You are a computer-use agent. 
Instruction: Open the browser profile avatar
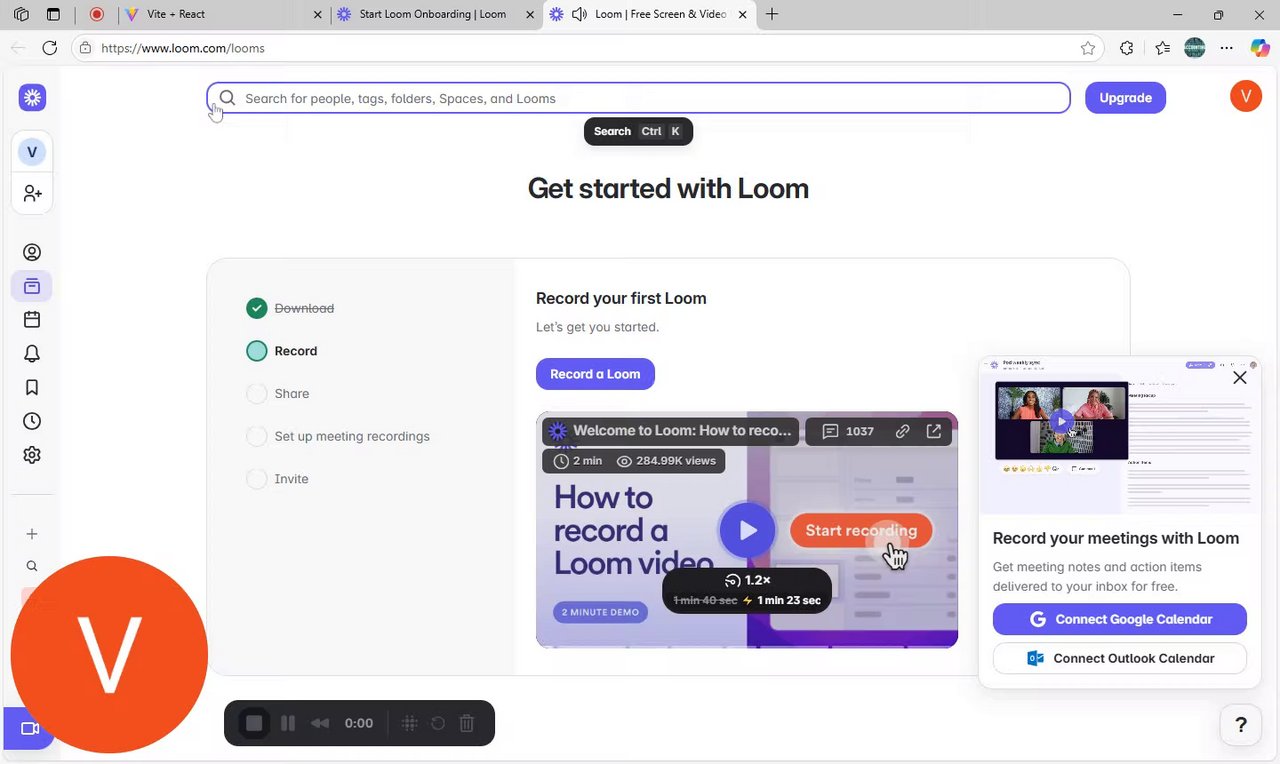point(1194,48)
